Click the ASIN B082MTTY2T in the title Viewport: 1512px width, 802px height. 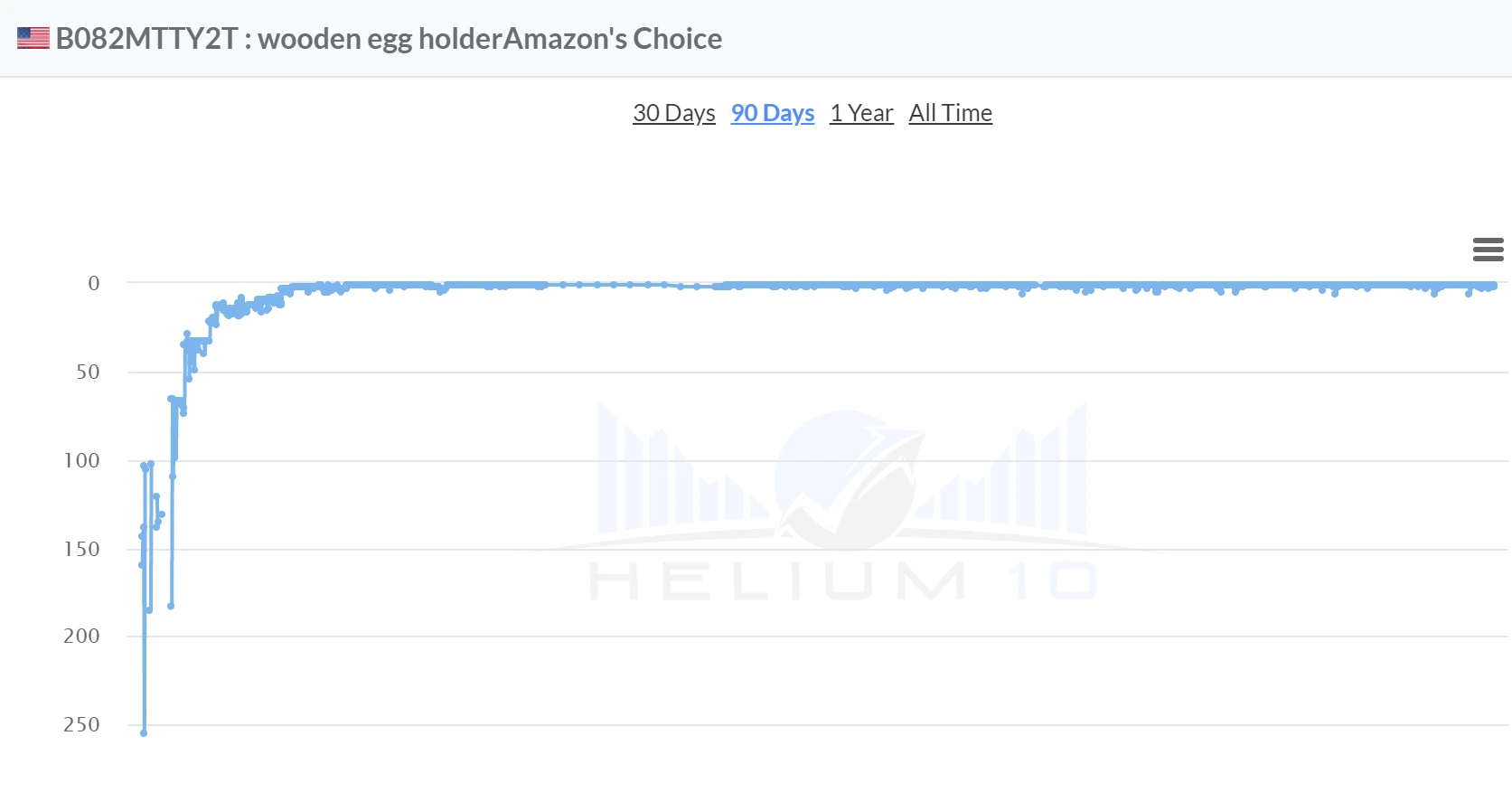coord(146,39)
